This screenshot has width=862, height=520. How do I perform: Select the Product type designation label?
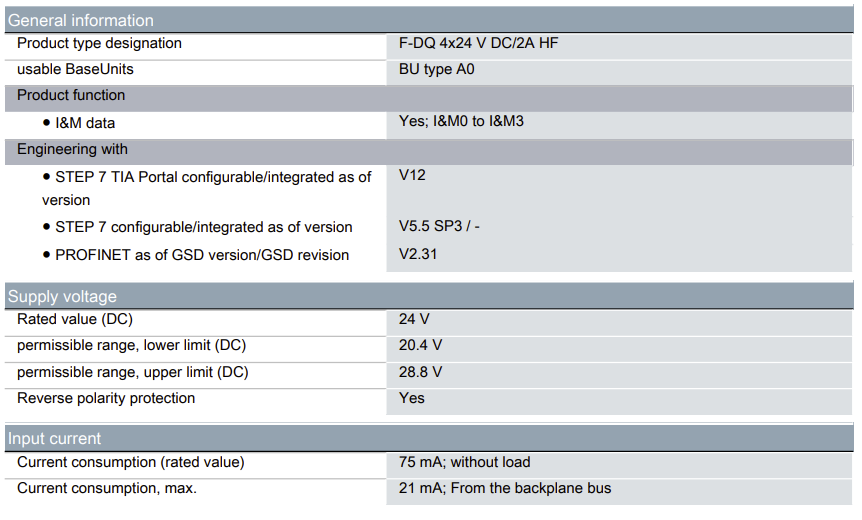tap(99, 44)
